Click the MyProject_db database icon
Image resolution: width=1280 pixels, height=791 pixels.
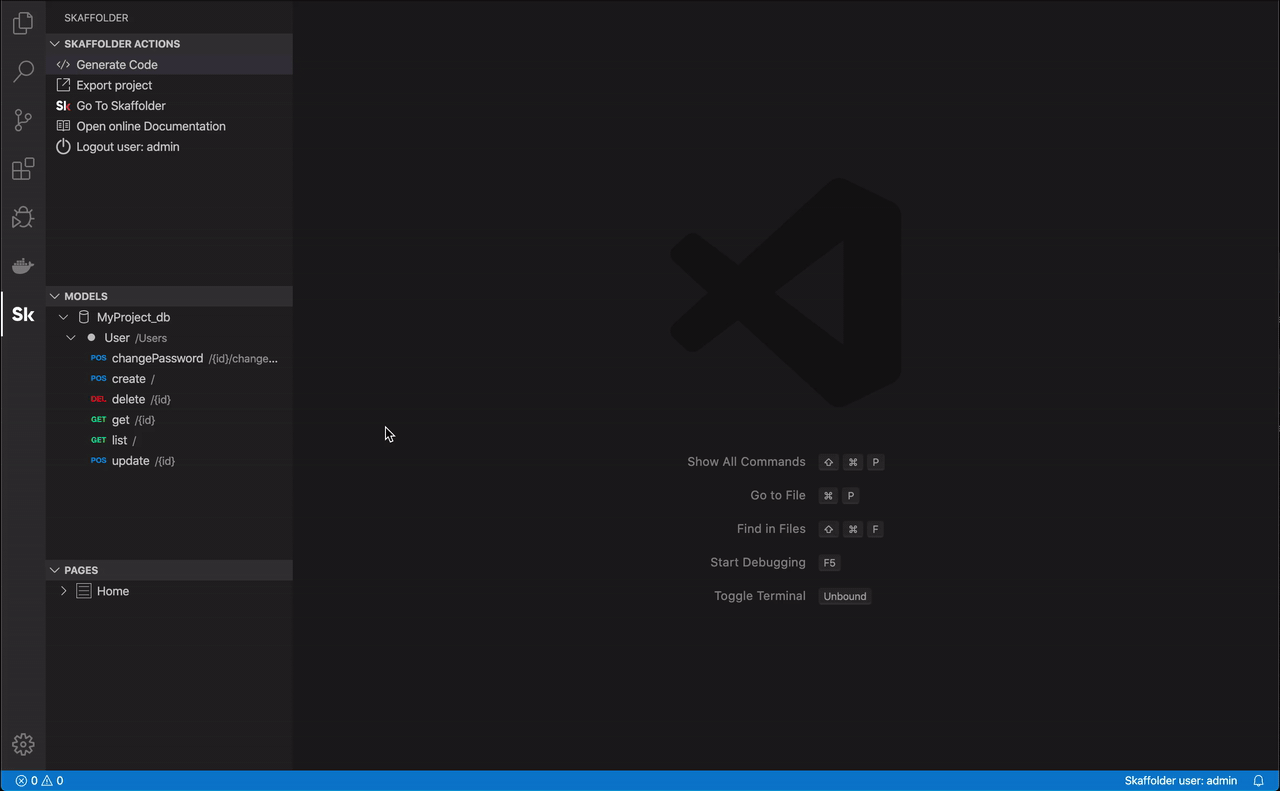[84, 317]
